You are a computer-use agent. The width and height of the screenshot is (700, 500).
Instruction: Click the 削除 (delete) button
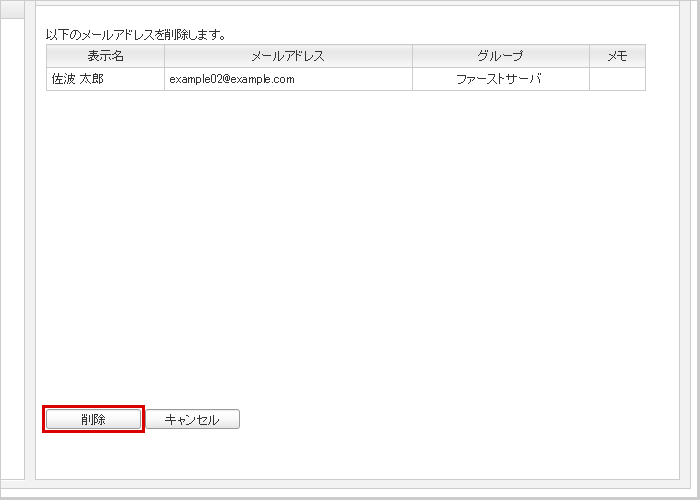pyautogui.click(x=93, y=419)
